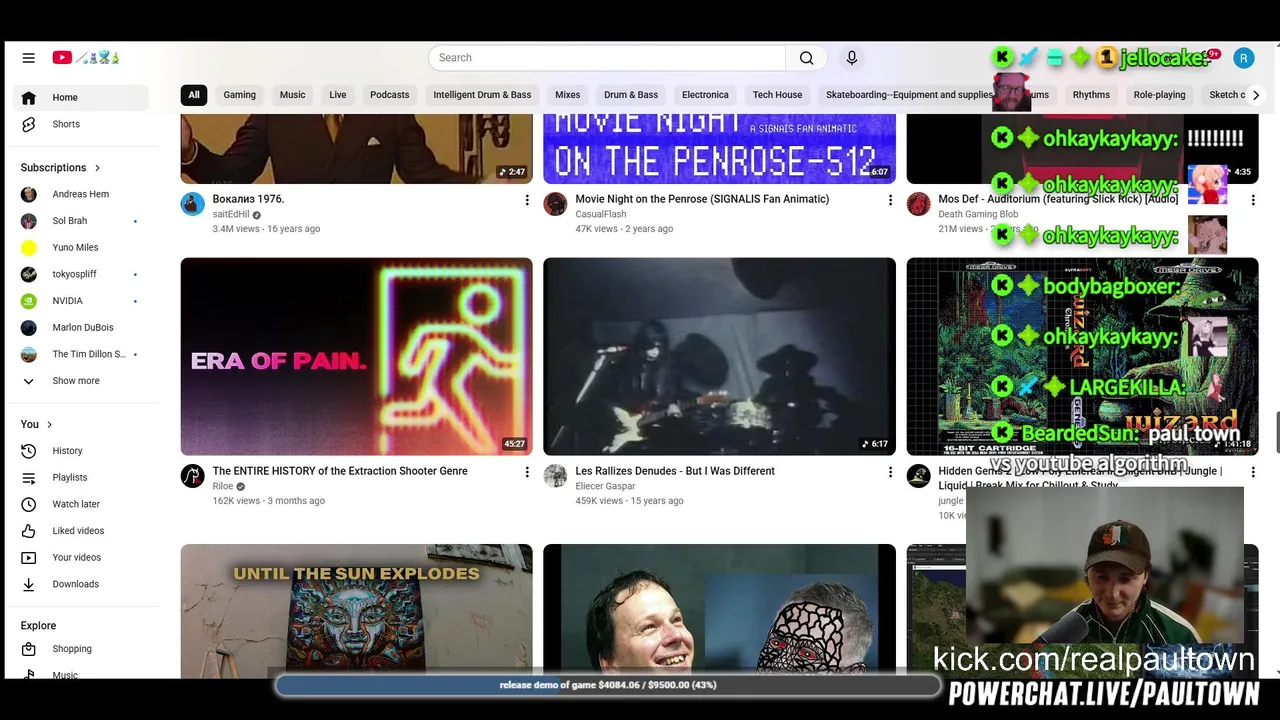Open more options for Movie Night on the Penrose

tap(890, 201)
